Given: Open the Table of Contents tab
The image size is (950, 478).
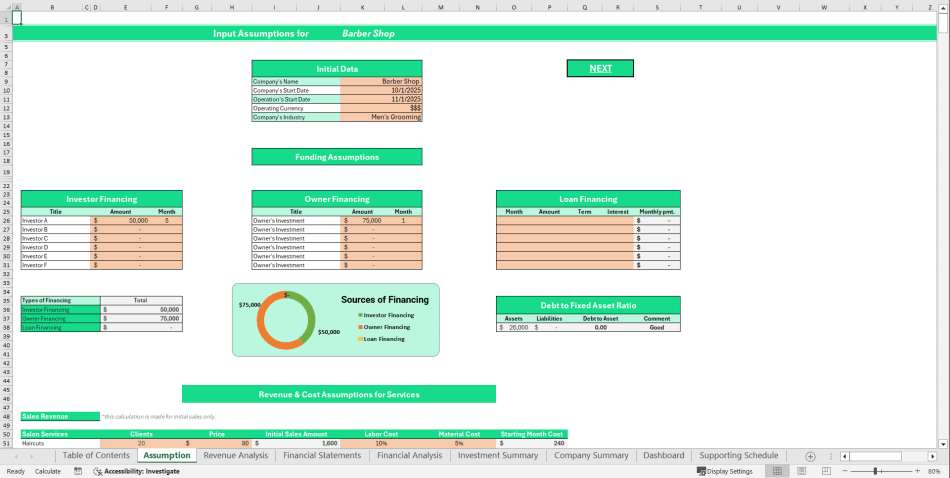Looking at the screenshot, I should [x=96, y=456].
